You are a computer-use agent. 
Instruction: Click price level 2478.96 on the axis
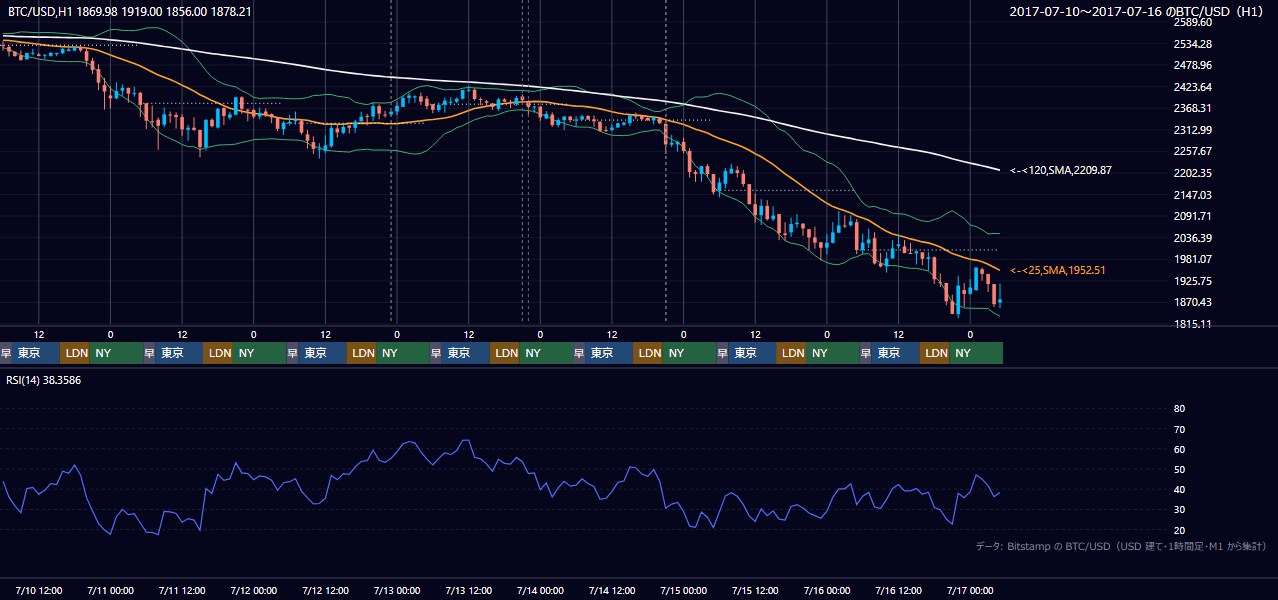[1193, 65]
